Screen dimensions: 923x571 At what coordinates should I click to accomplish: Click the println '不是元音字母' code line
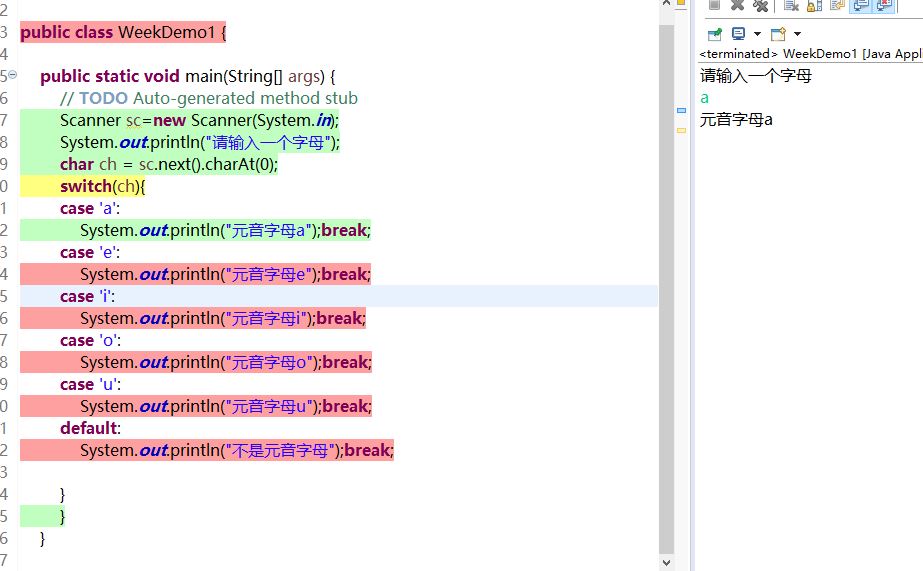click(237, 450)
